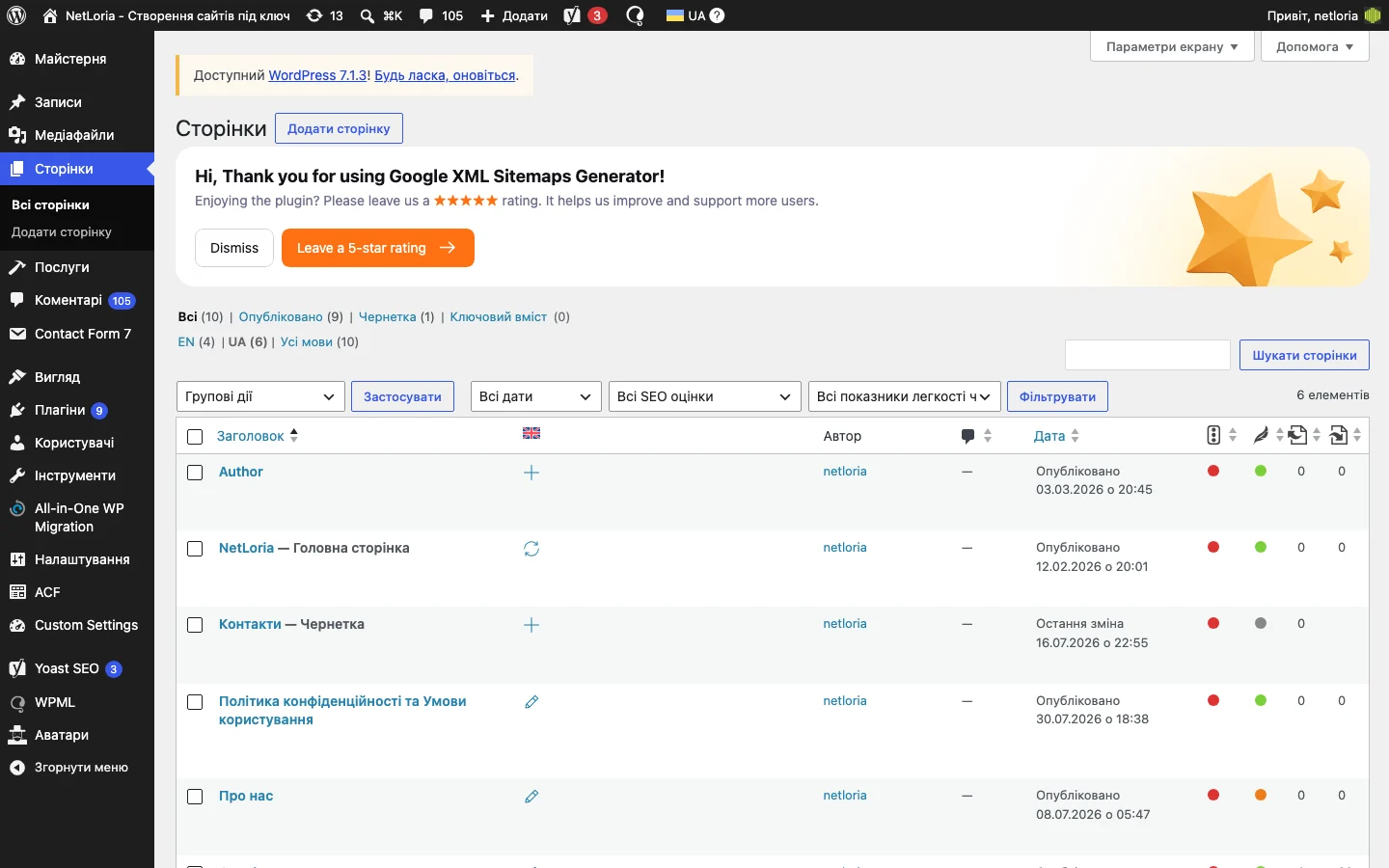Click the Додати сторінку button near heading
Viewport: 1389px width, 868px height.
pos(339,128)
